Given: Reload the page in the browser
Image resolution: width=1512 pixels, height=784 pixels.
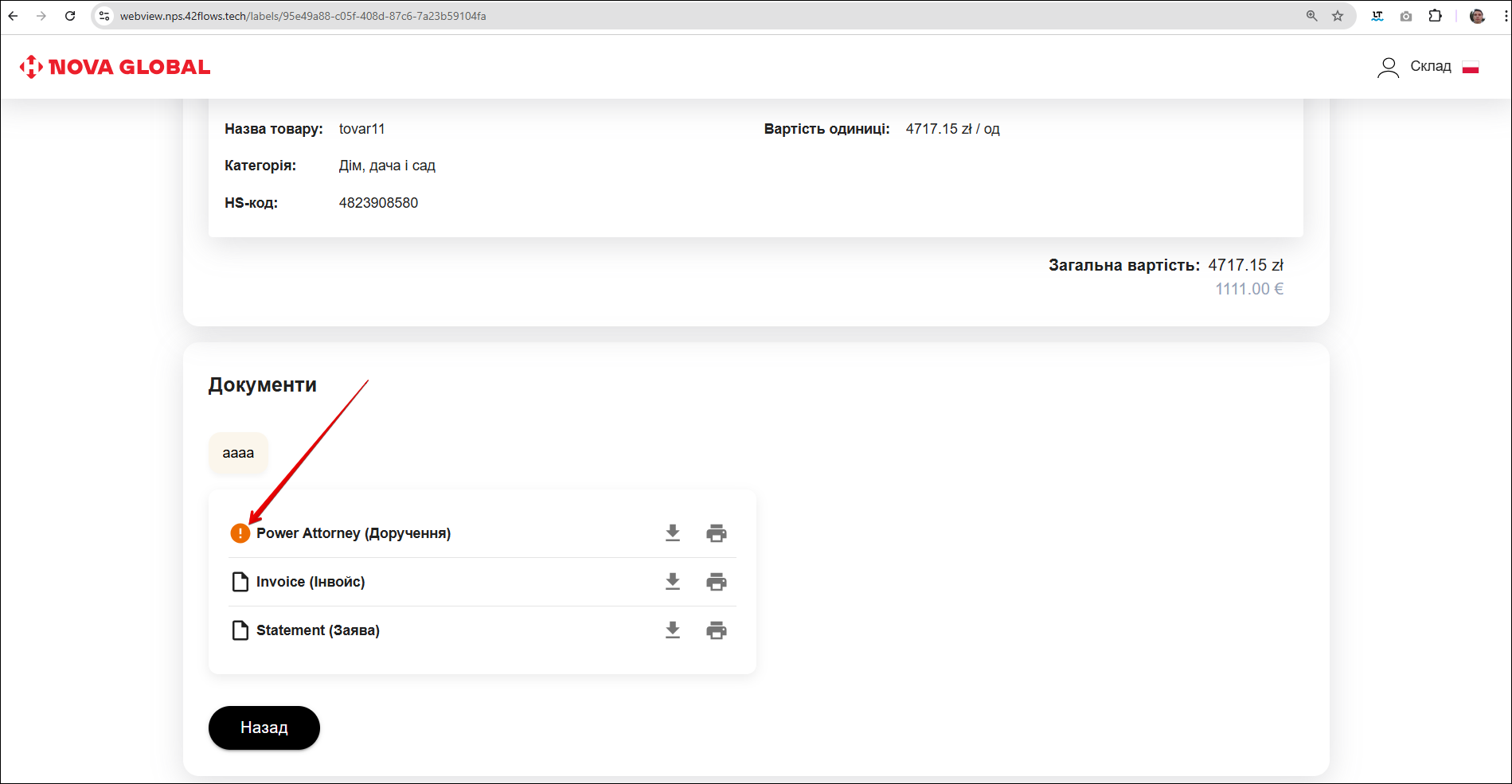Looking at the screenshot, I should [70, 16].
